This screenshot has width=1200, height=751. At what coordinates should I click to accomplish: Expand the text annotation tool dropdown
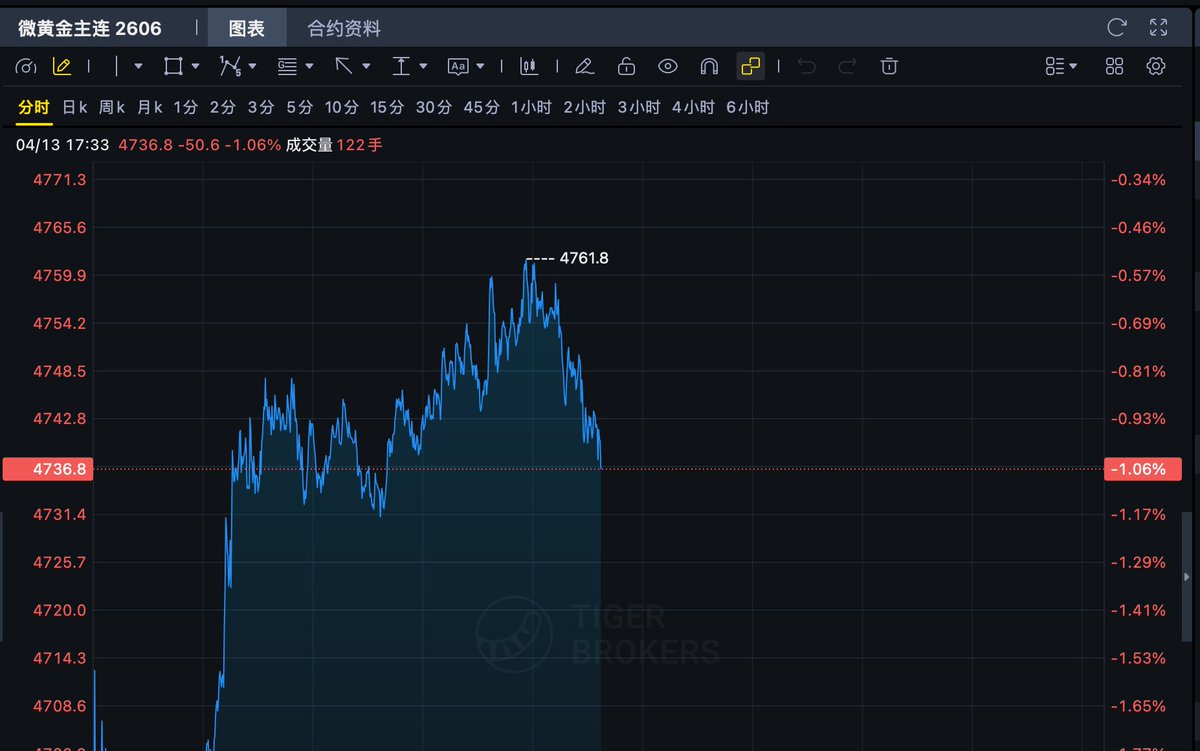[481, 67]
